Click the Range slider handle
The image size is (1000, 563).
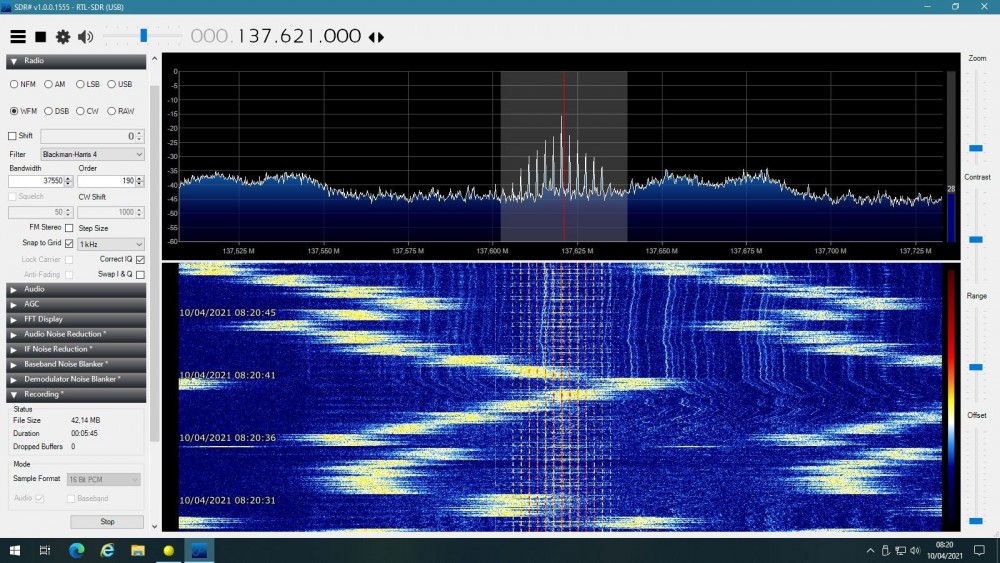[976, 367]
